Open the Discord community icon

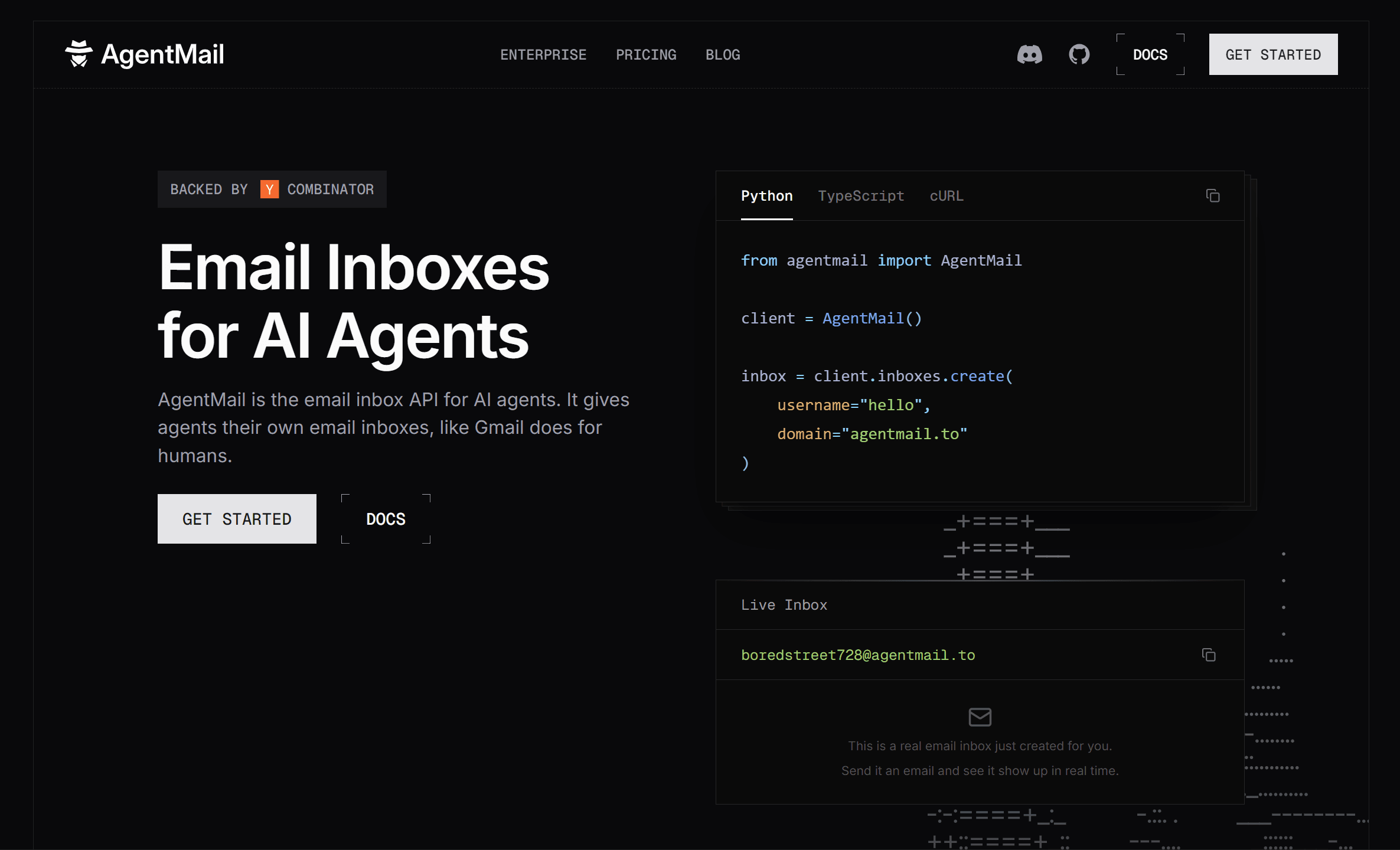1030,54
